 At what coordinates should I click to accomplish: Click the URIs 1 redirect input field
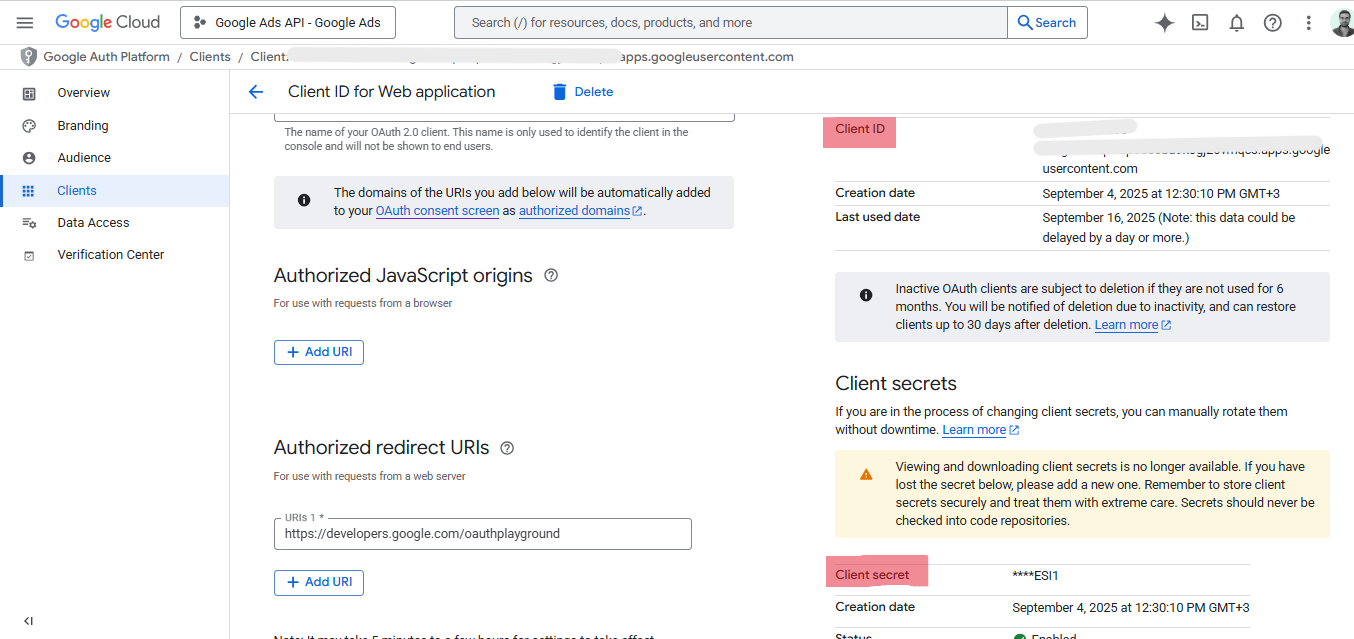[x=482, y=534]
